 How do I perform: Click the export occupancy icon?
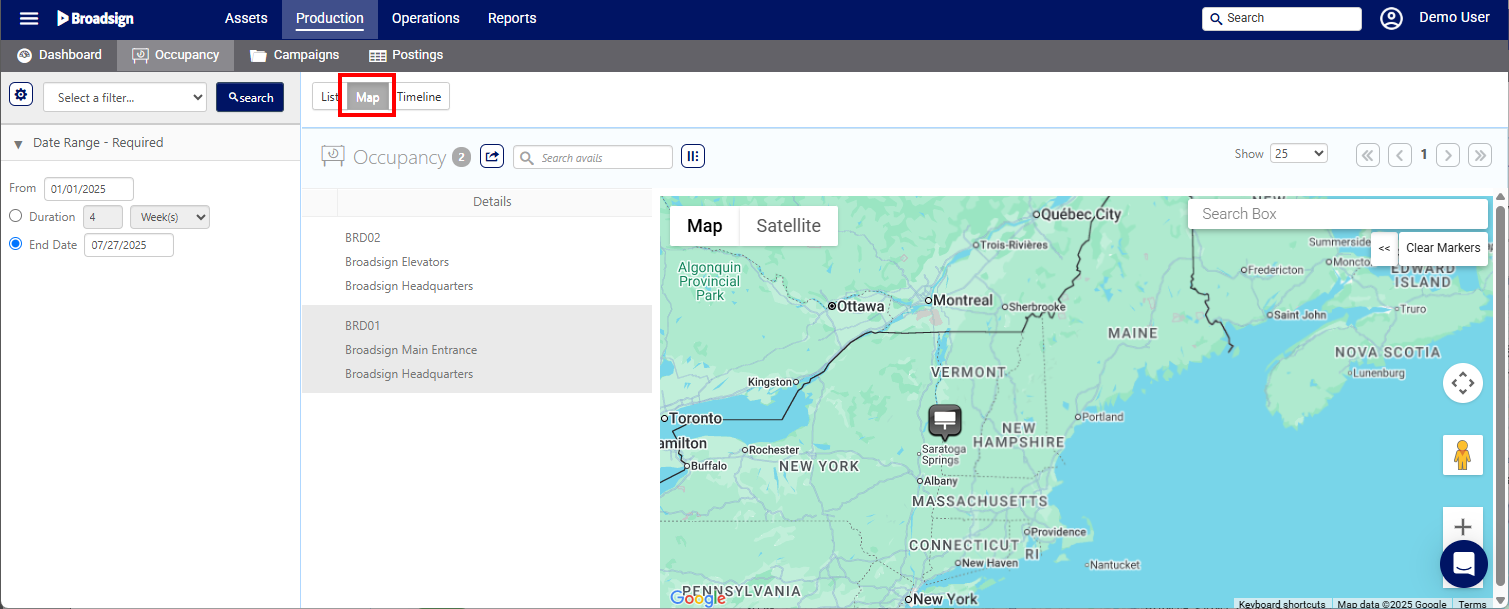click(492, 156)
